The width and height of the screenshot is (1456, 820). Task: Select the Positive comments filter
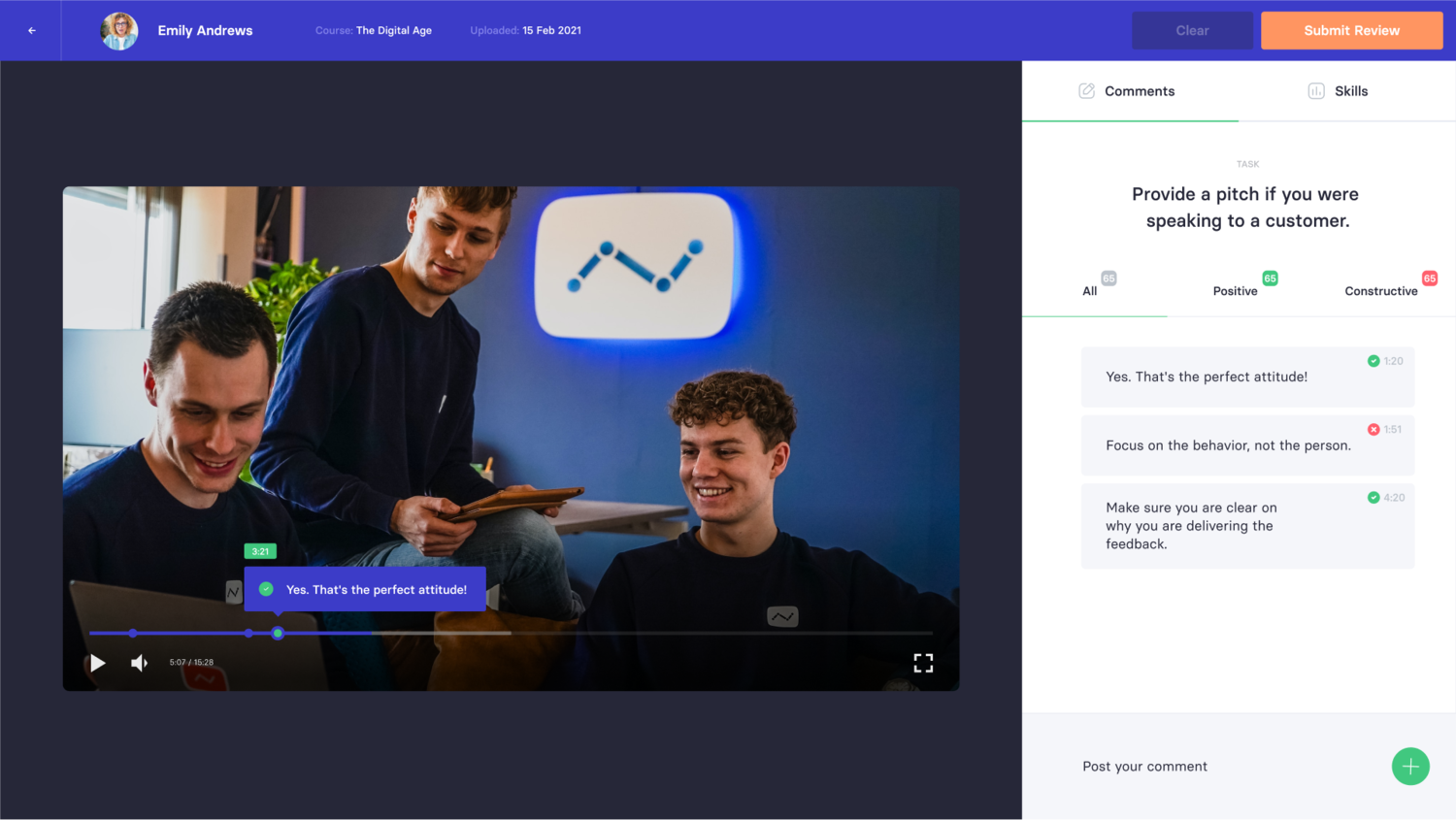coord(1234,290)
